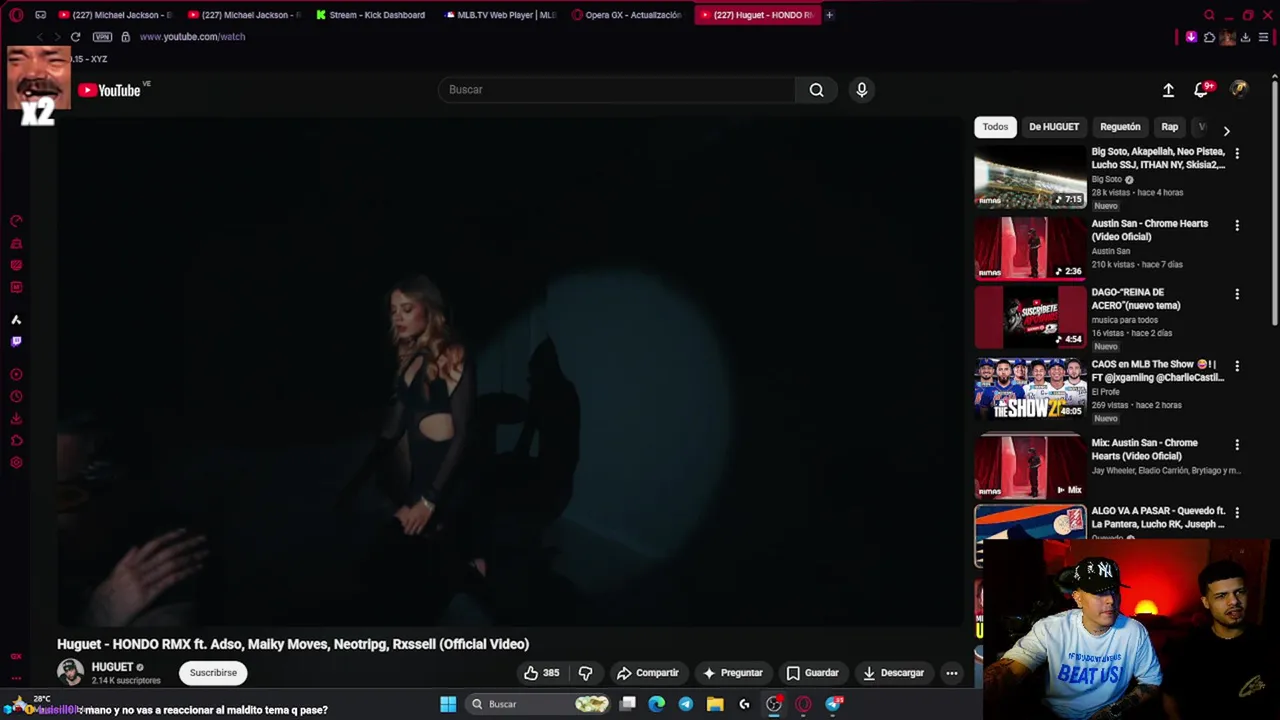The width and height of the screenshot is (1280, 720).
Task: Open Downloads icon in Opera sidebar
Action: pyautogui.click(x=16, y=419)
